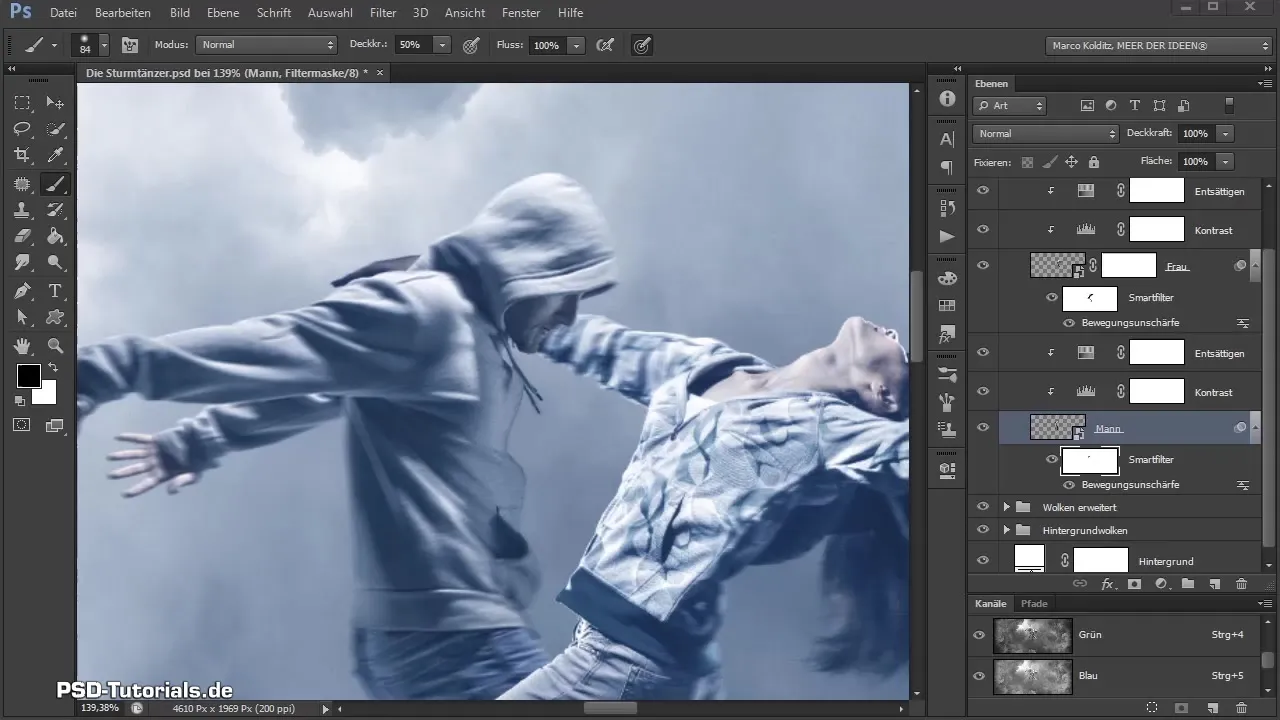Open the Datei menu
Viewport: 1280px width, 720px height.
point(62,13)
